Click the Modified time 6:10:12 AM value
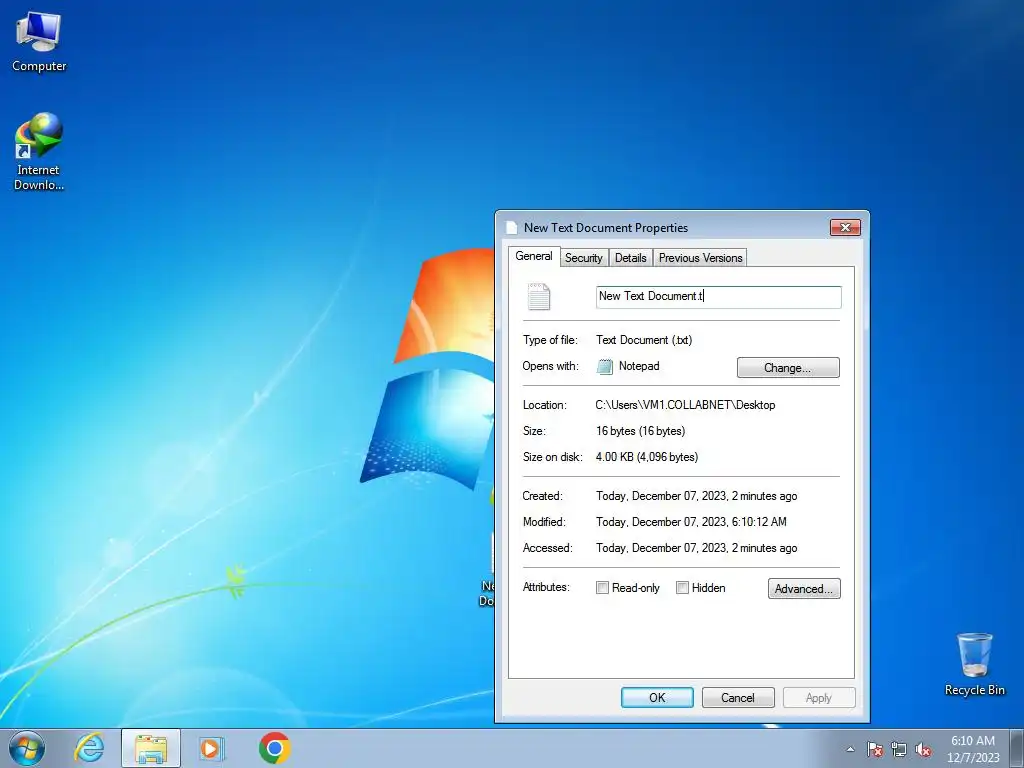1024x768 pixels. [691, 522]
